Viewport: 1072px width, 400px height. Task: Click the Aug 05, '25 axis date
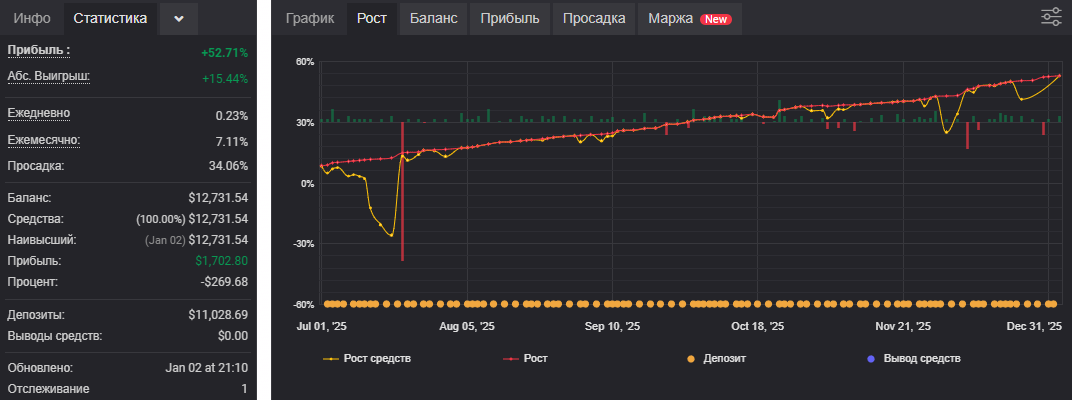coord(467,327)
